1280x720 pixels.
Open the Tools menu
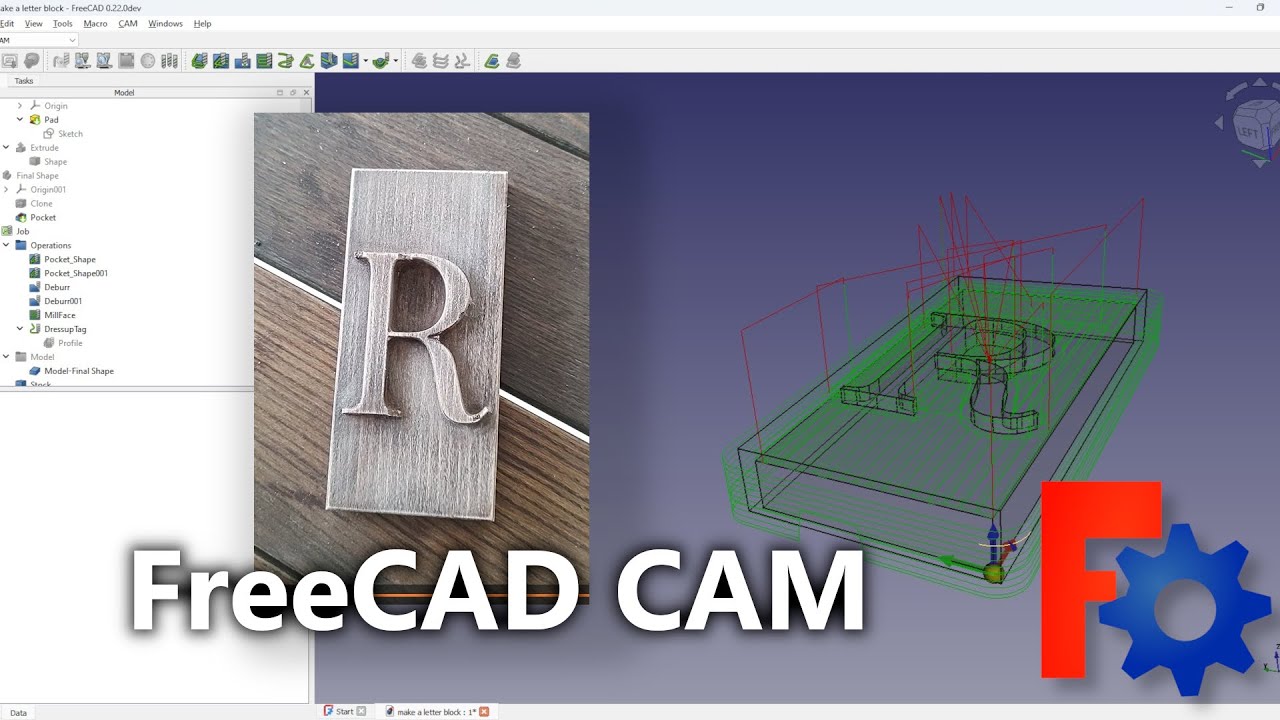click(62, 23)
